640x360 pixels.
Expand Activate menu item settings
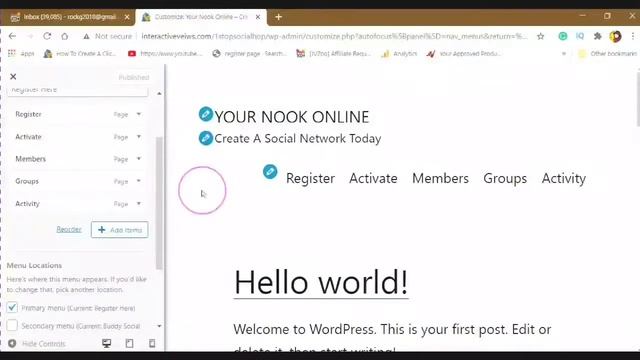[139, 137]
